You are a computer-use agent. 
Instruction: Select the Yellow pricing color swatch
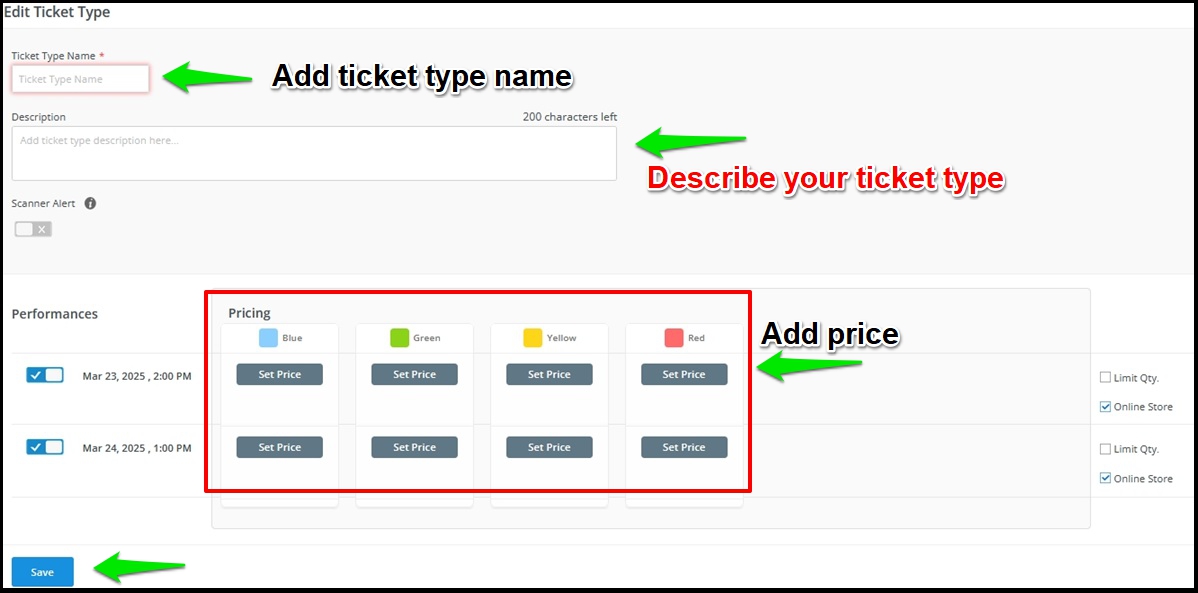coord(533,338)
